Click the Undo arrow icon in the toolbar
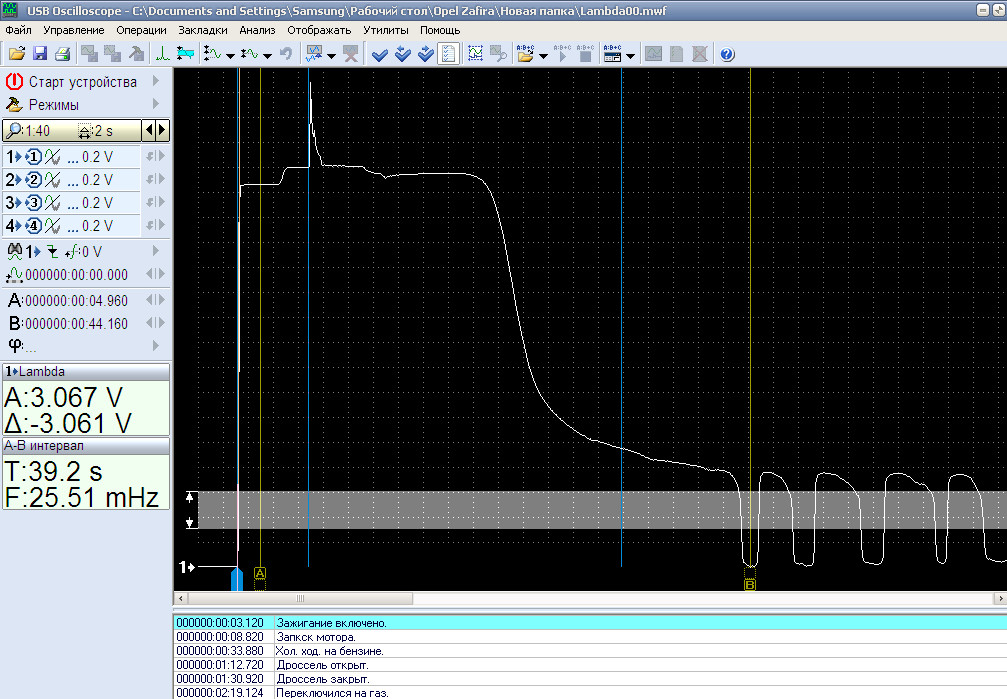 286,54
